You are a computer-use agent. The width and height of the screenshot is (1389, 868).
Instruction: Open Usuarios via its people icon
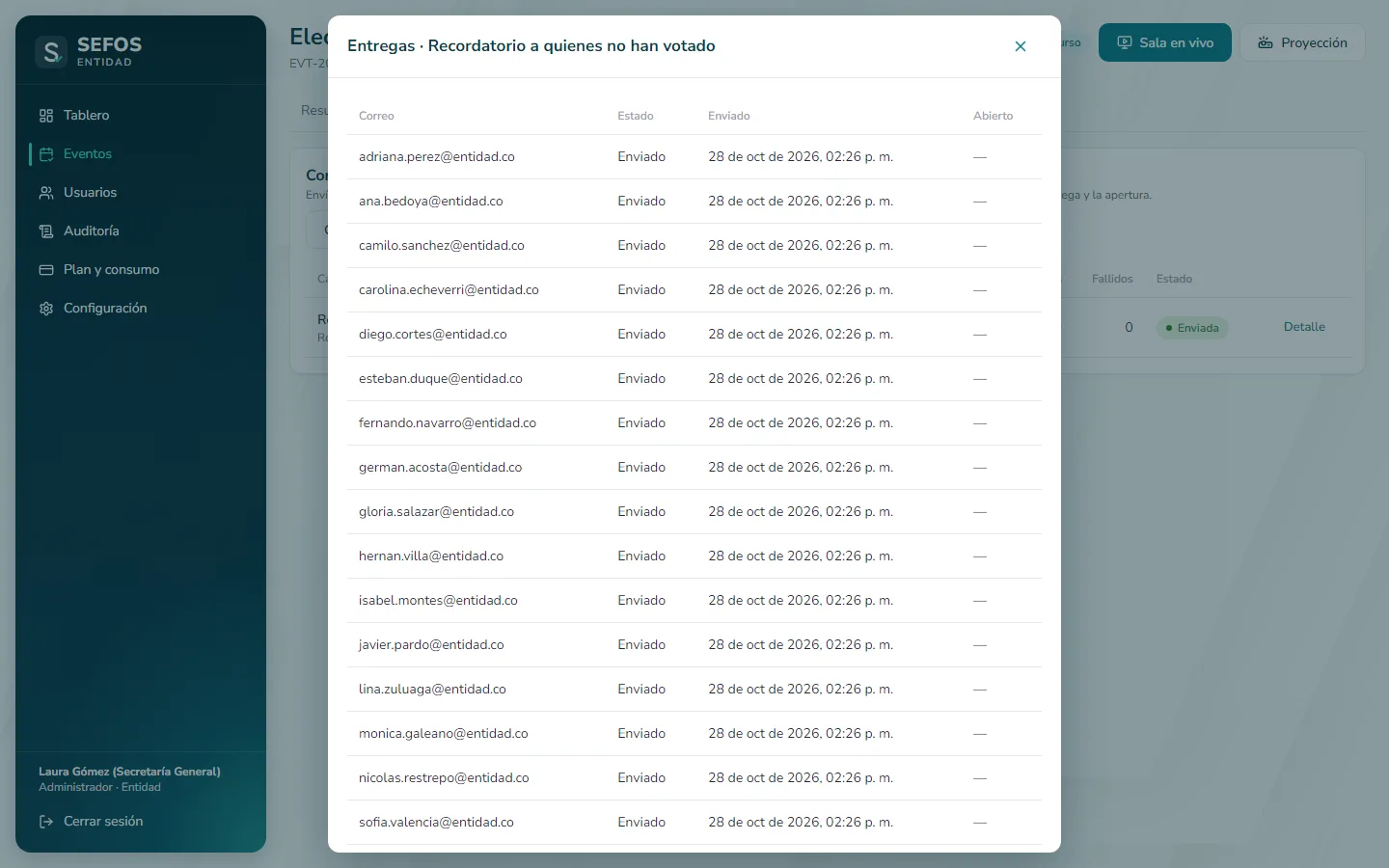point(46,193)
